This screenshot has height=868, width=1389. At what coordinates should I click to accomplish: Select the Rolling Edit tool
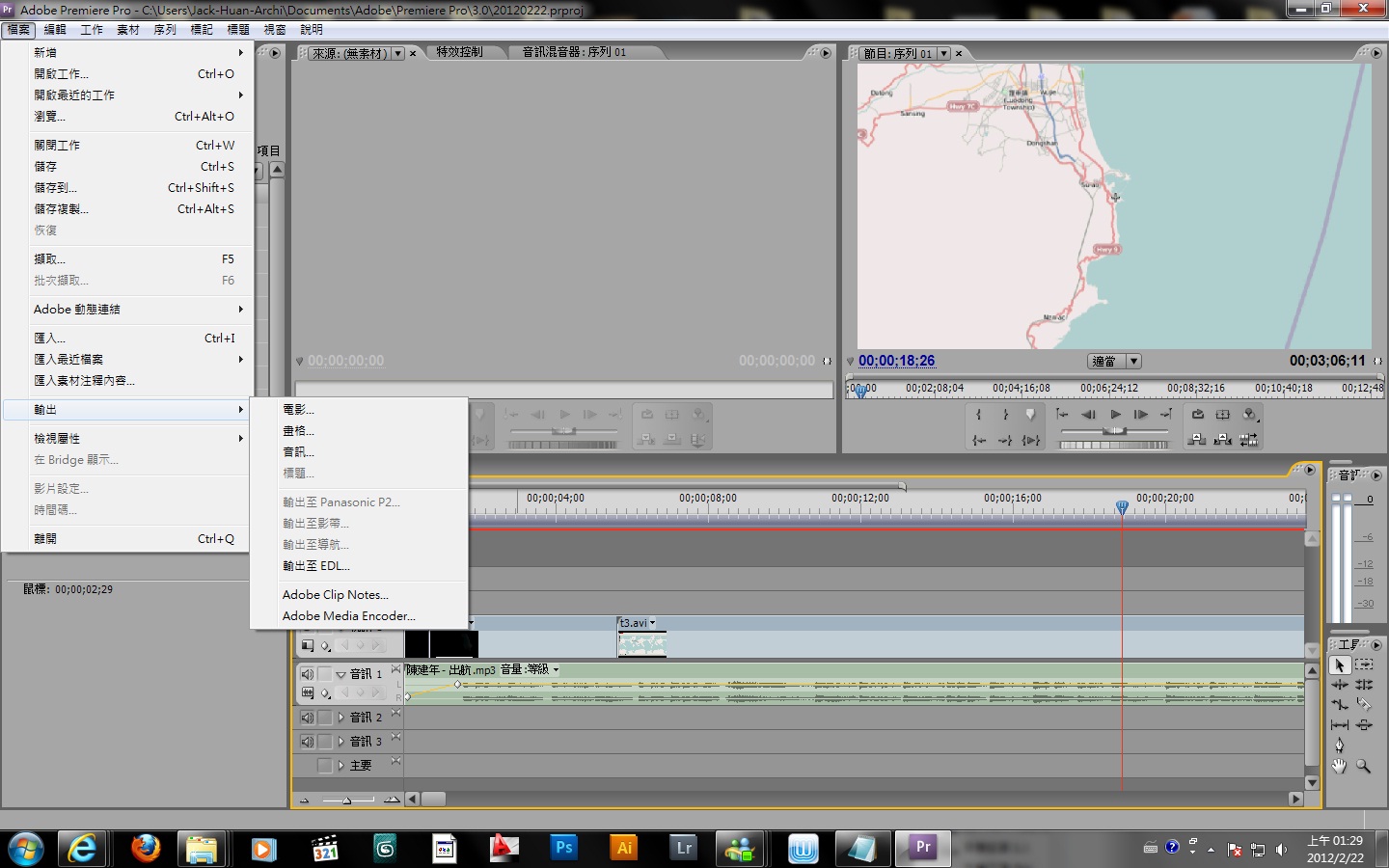1364,685
